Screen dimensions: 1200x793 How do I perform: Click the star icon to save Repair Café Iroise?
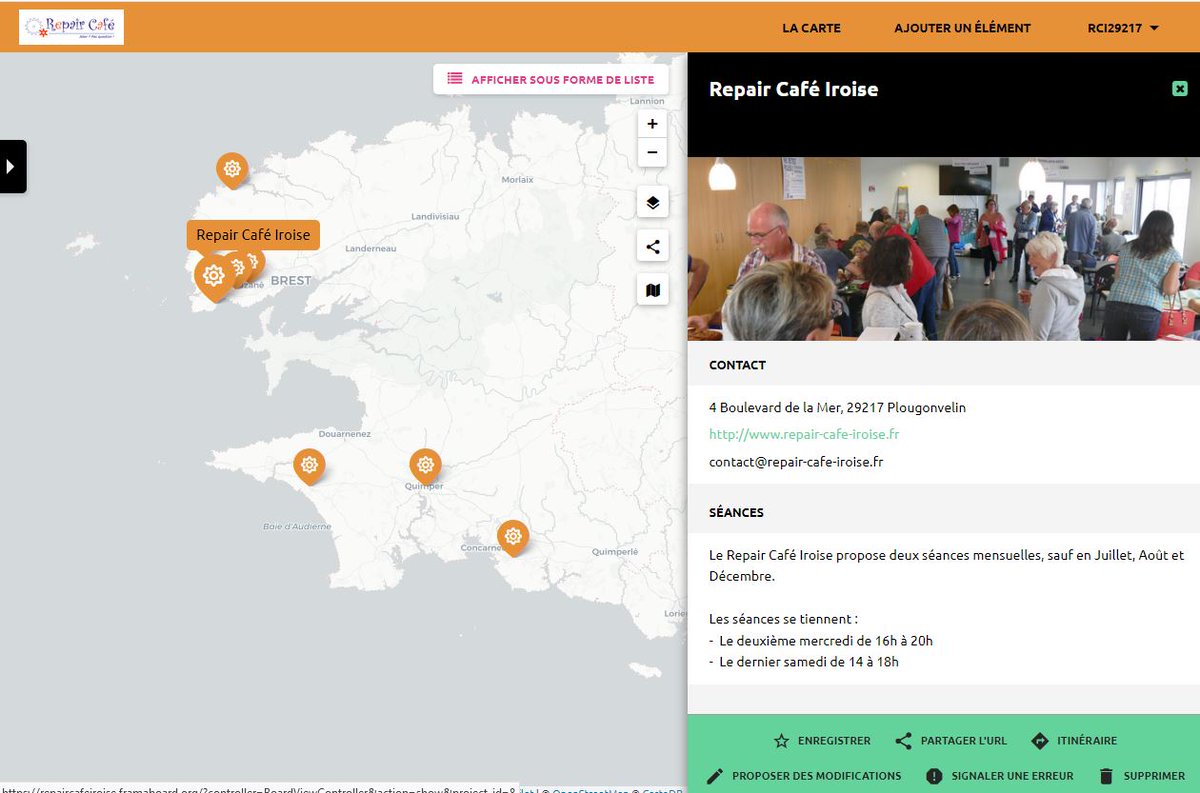(x=782, y=740)
